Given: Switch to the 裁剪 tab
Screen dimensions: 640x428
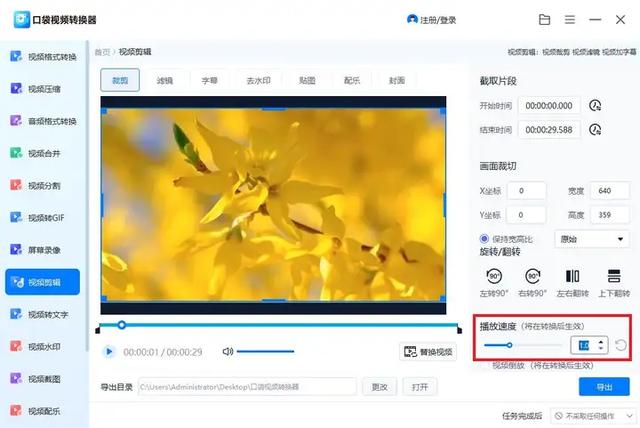Looking at the screenshot, I should pos(120,80).
